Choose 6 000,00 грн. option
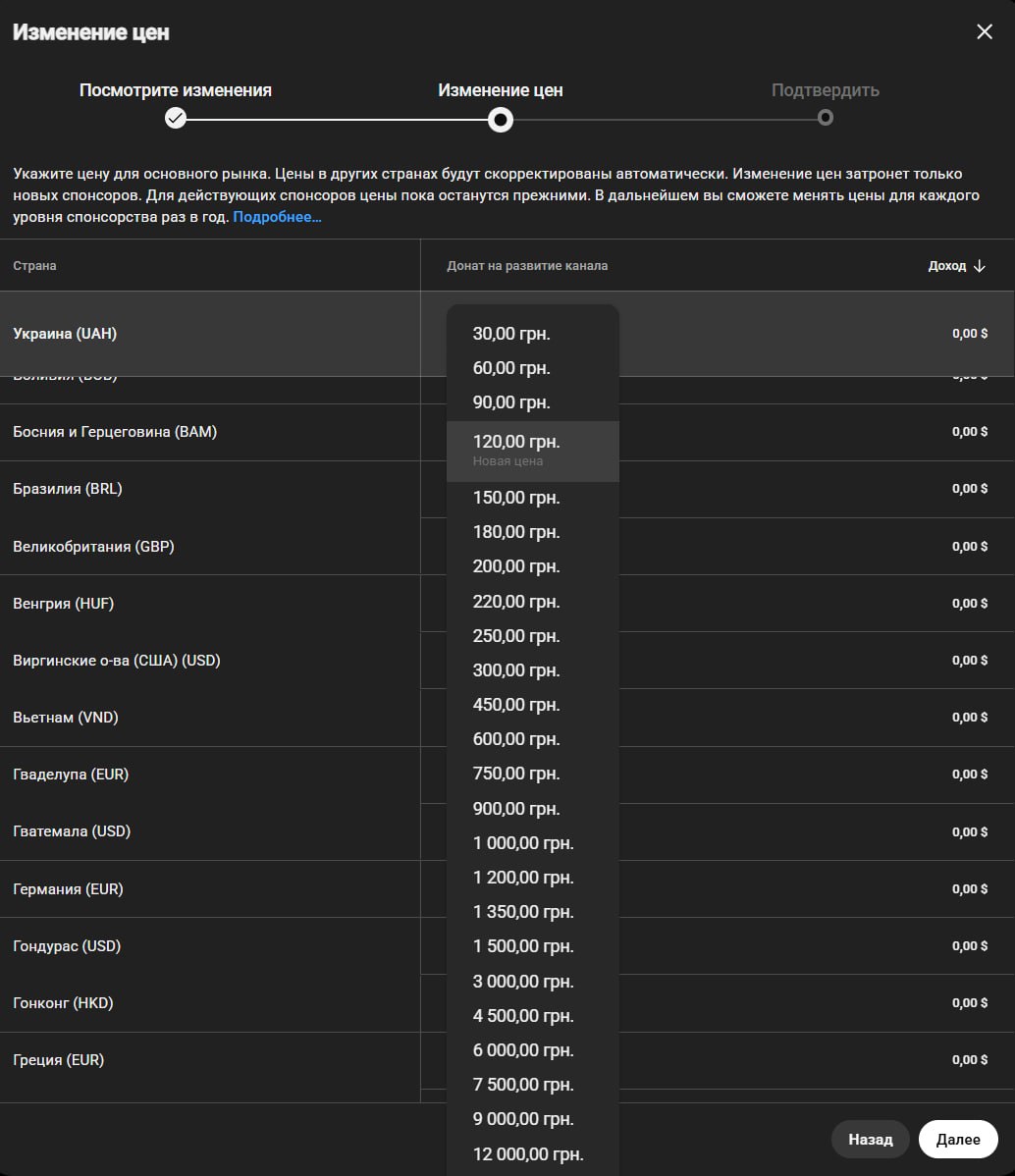Image resolution: width=1015 pixels, height=1176 pixels. coord(533,1050)
